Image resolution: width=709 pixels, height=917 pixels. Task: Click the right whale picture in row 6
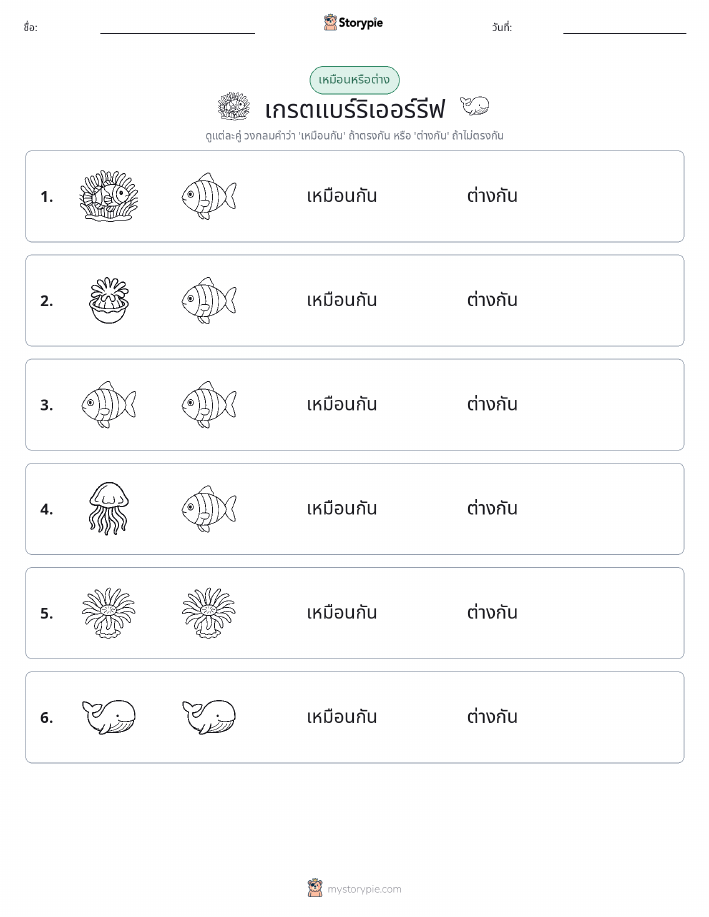209,717
